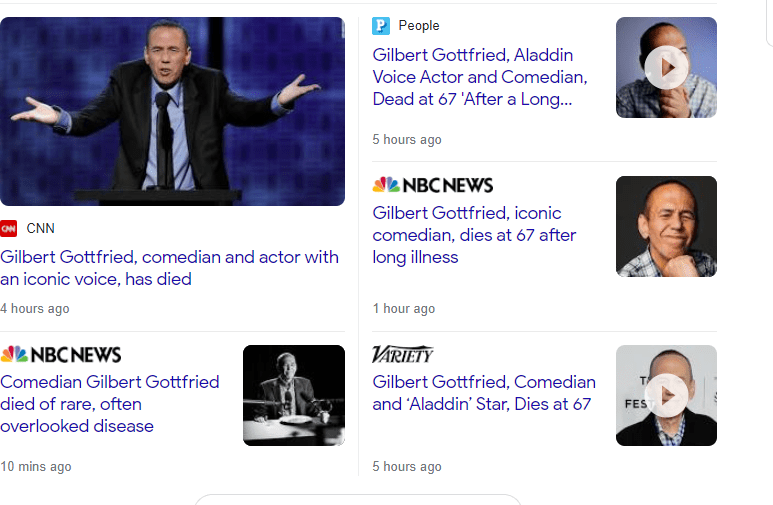Click the '1 hour ago' timestamp
Viewport: 773px width, 505px height.
tap(404, 309)
